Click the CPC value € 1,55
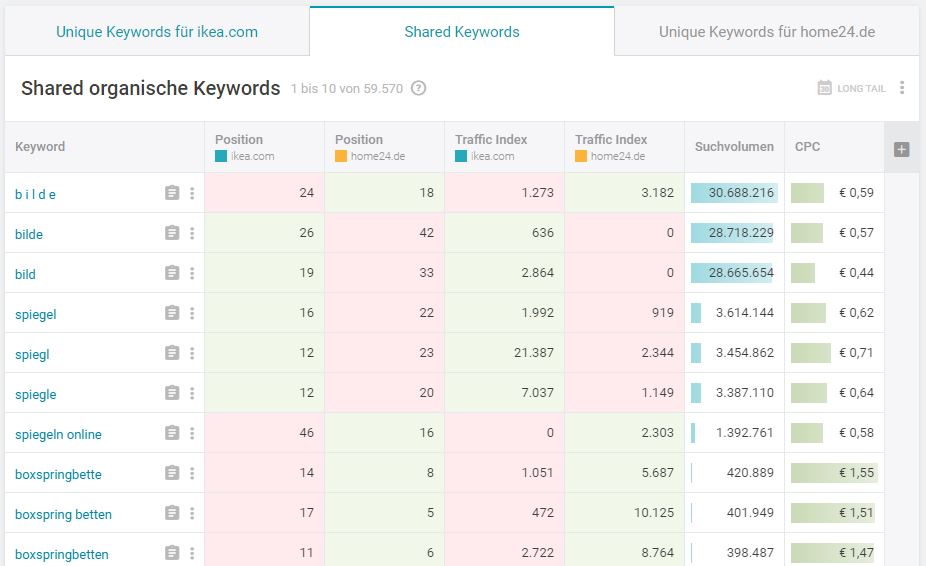Image resolution: width=926 pixels, height=566 pixels. pos(856,473)
